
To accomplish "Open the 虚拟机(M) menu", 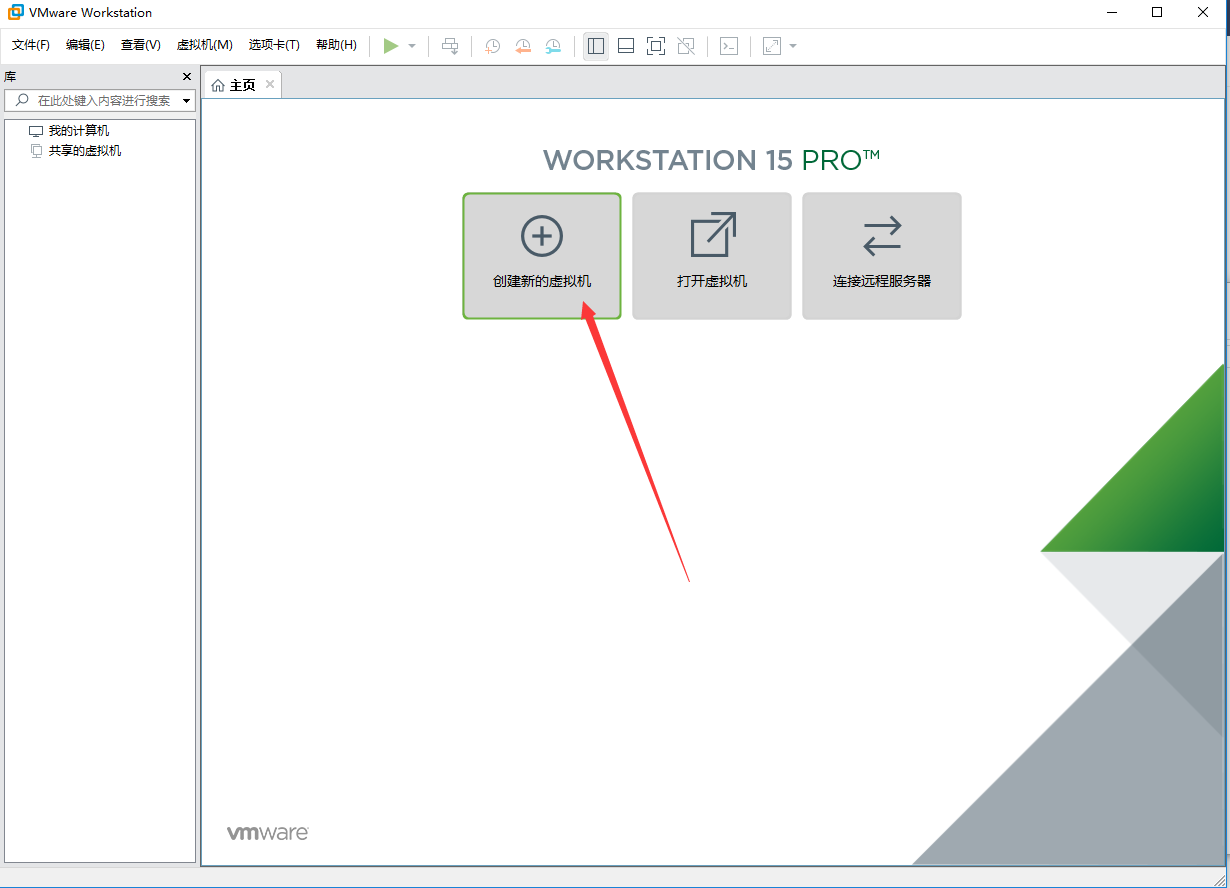I will [x=204, y=45].
